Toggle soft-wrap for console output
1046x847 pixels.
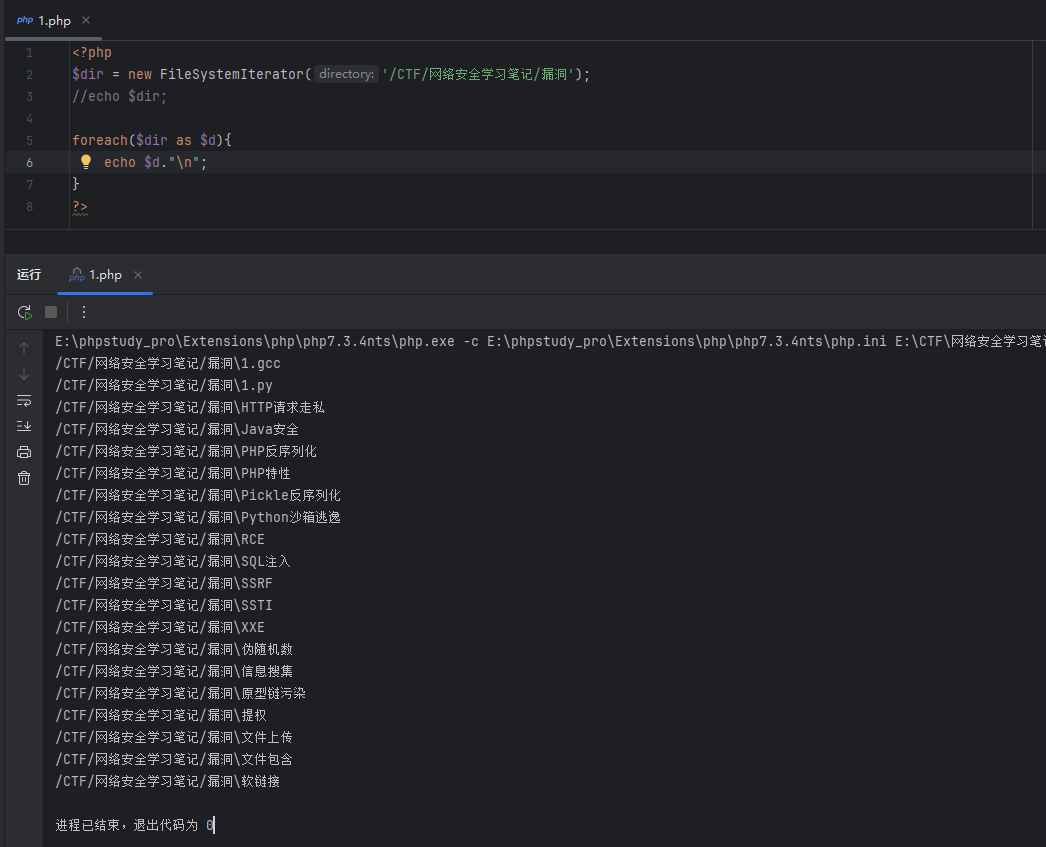click(24, 400)
